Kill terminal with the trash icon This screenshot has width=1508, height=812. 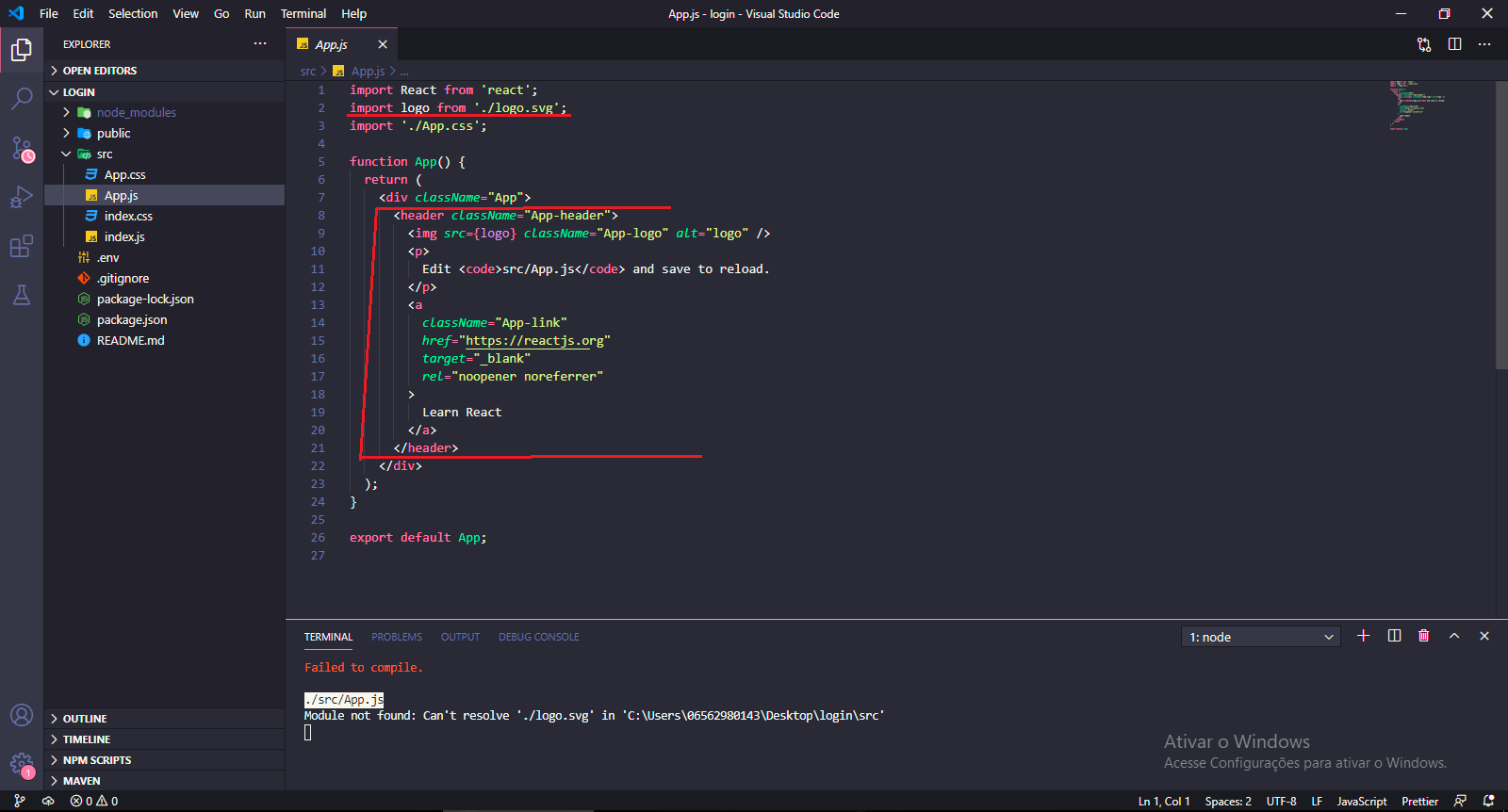coord(1423,636)
